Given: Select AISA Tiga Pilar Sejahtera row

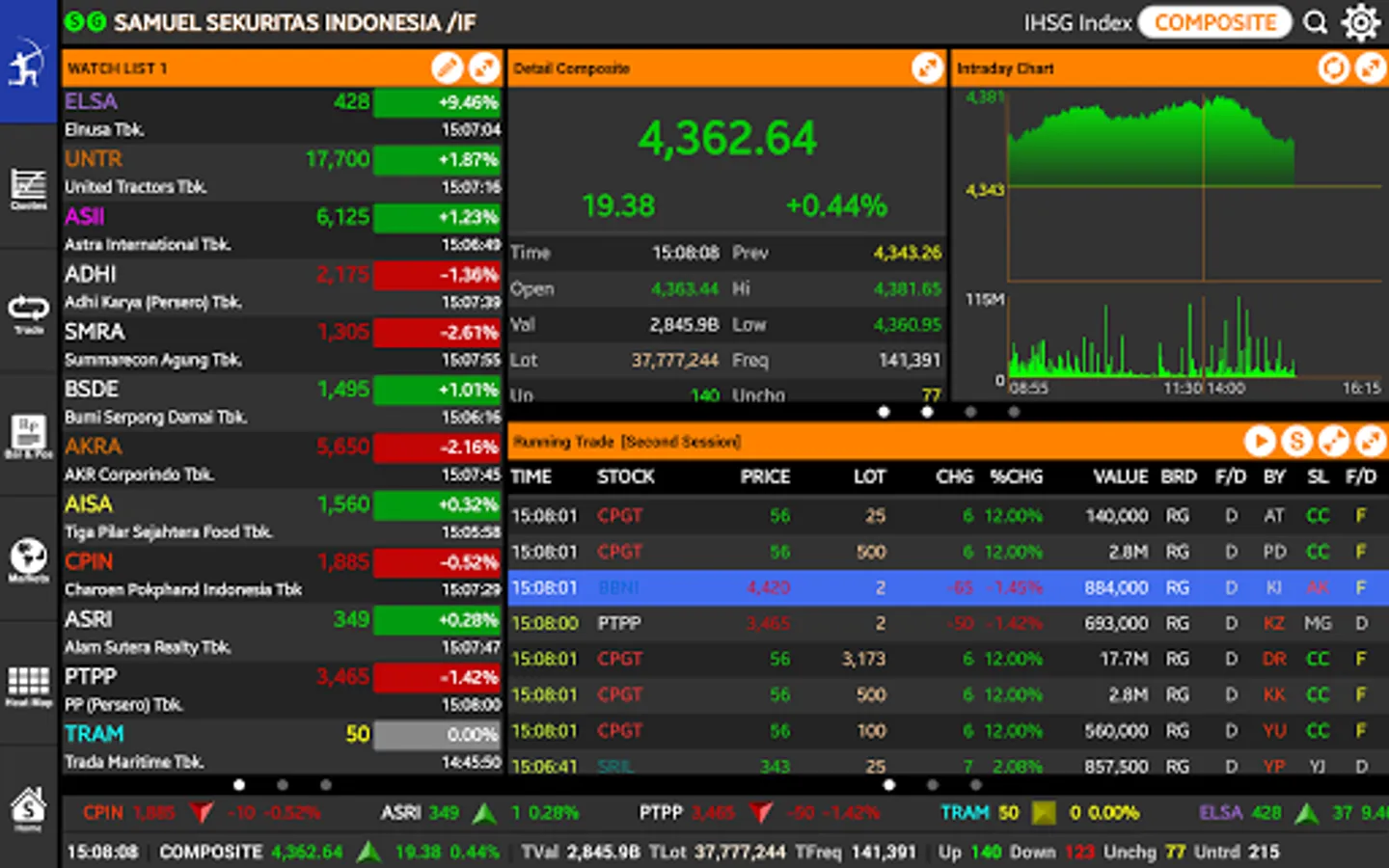Looking at the screenshot, I should (283, 518).
